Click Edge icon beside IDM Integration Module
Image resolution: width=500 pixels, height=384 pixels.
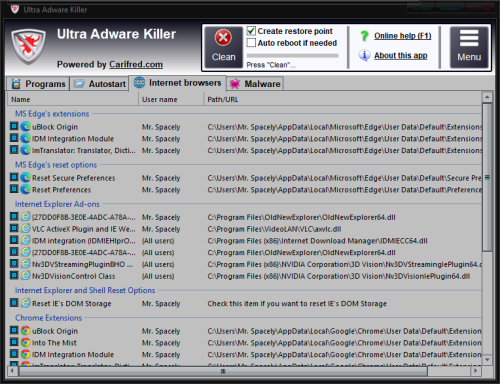25,138
